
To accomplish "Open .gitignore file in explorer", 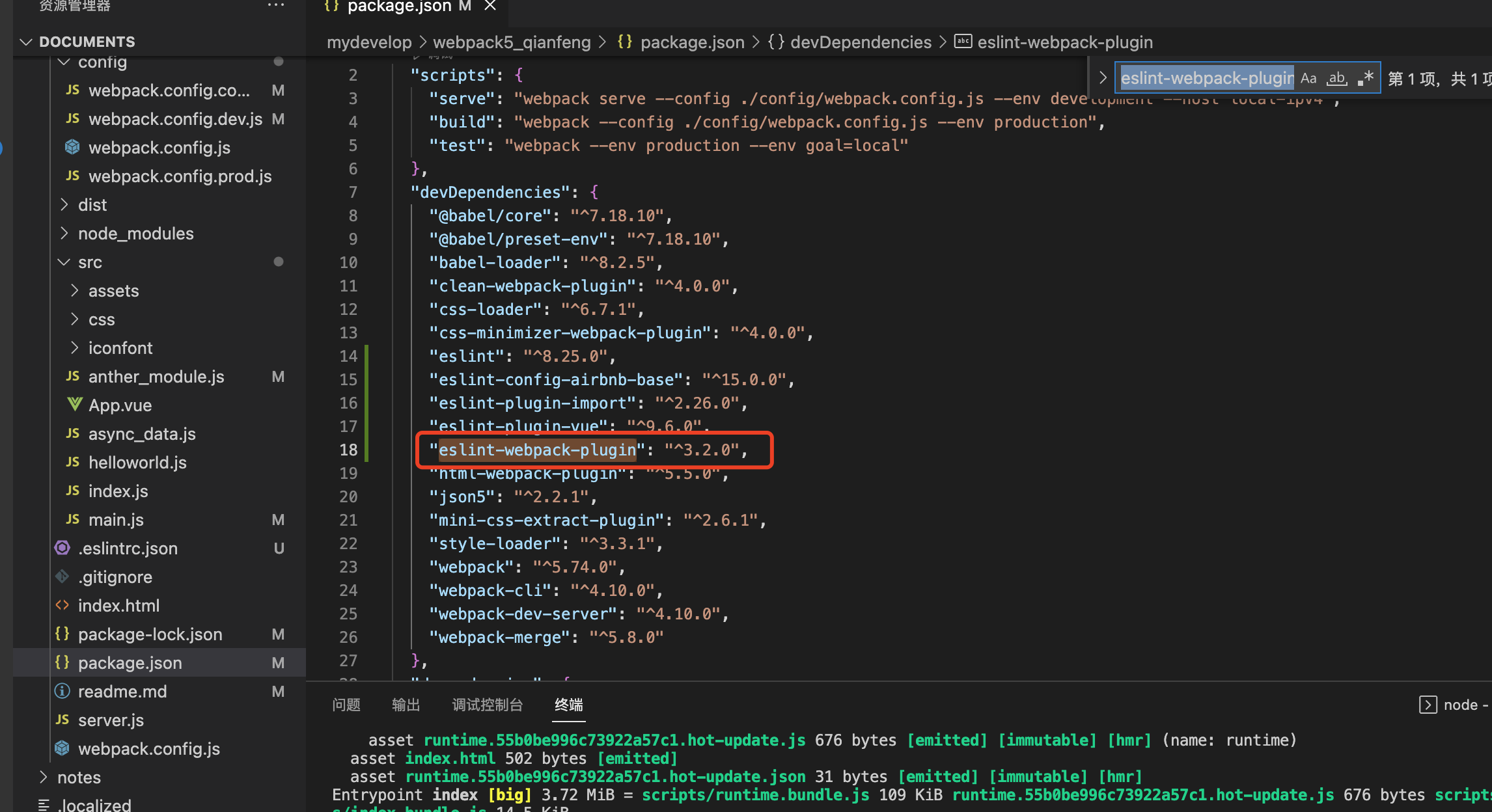I will pos(115,577).
